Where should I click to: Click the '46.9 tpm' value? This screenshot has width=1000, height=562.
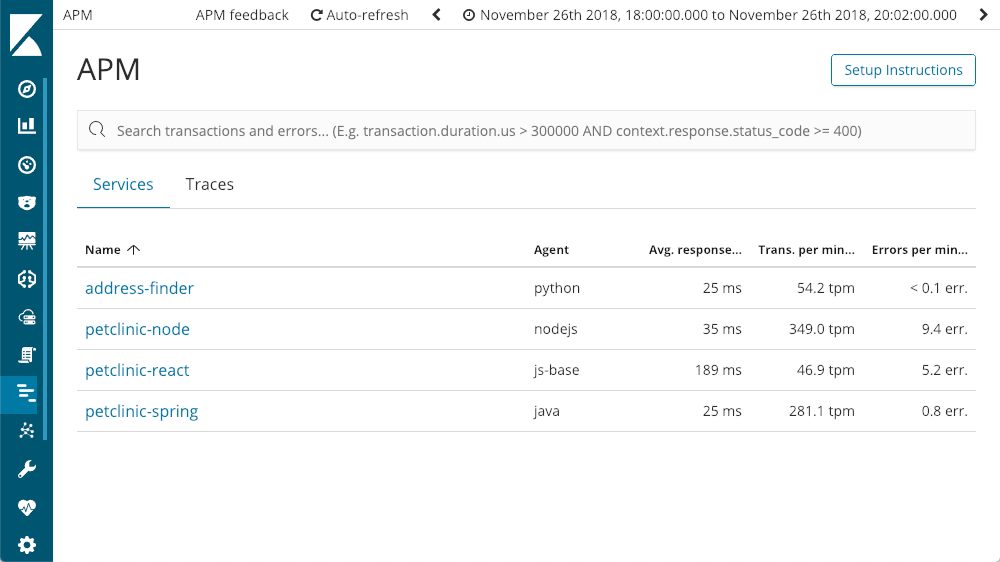(x=825, y=370)
